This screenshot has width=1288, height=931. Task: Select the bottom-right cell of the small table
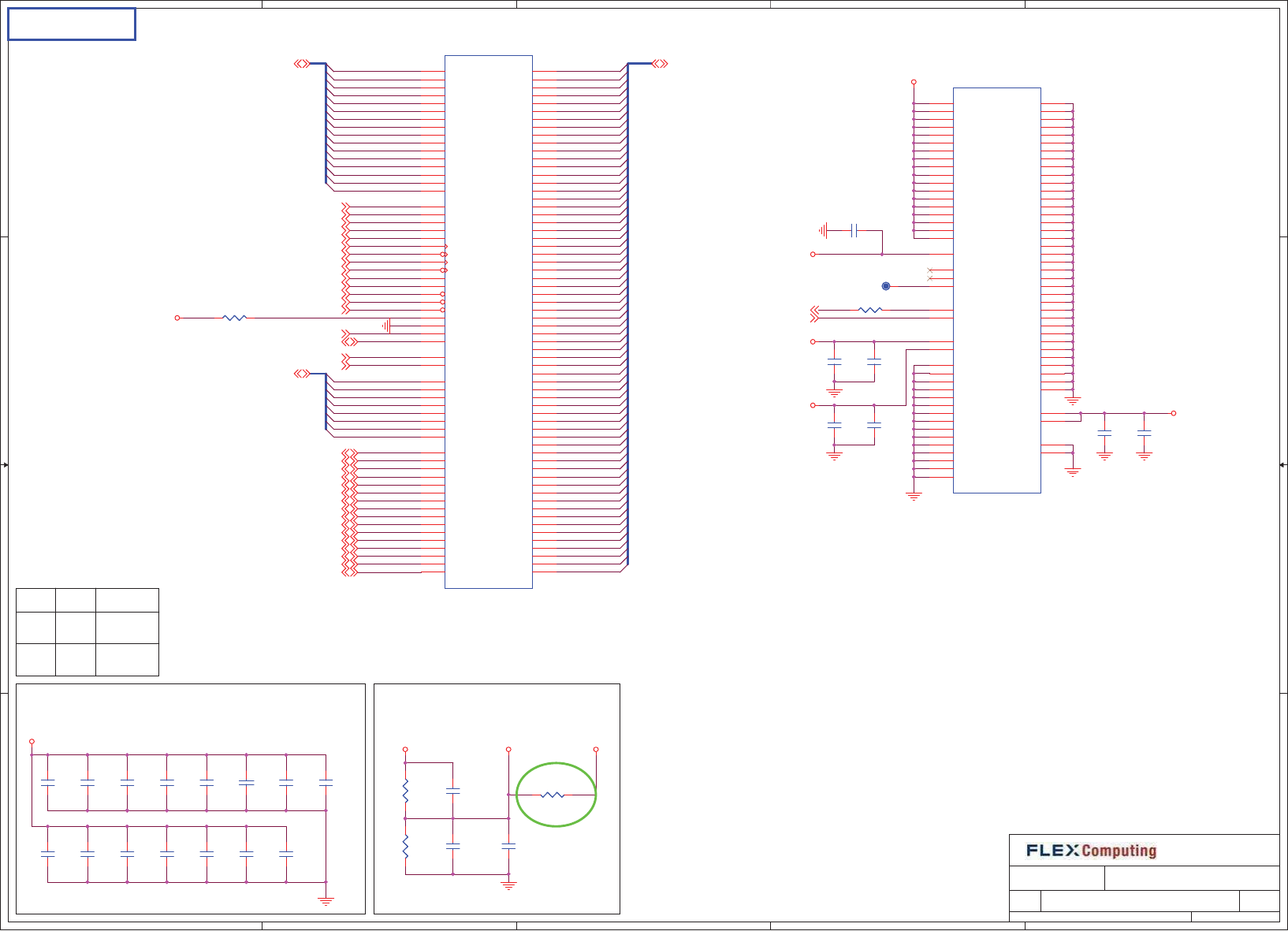point(127,659)
